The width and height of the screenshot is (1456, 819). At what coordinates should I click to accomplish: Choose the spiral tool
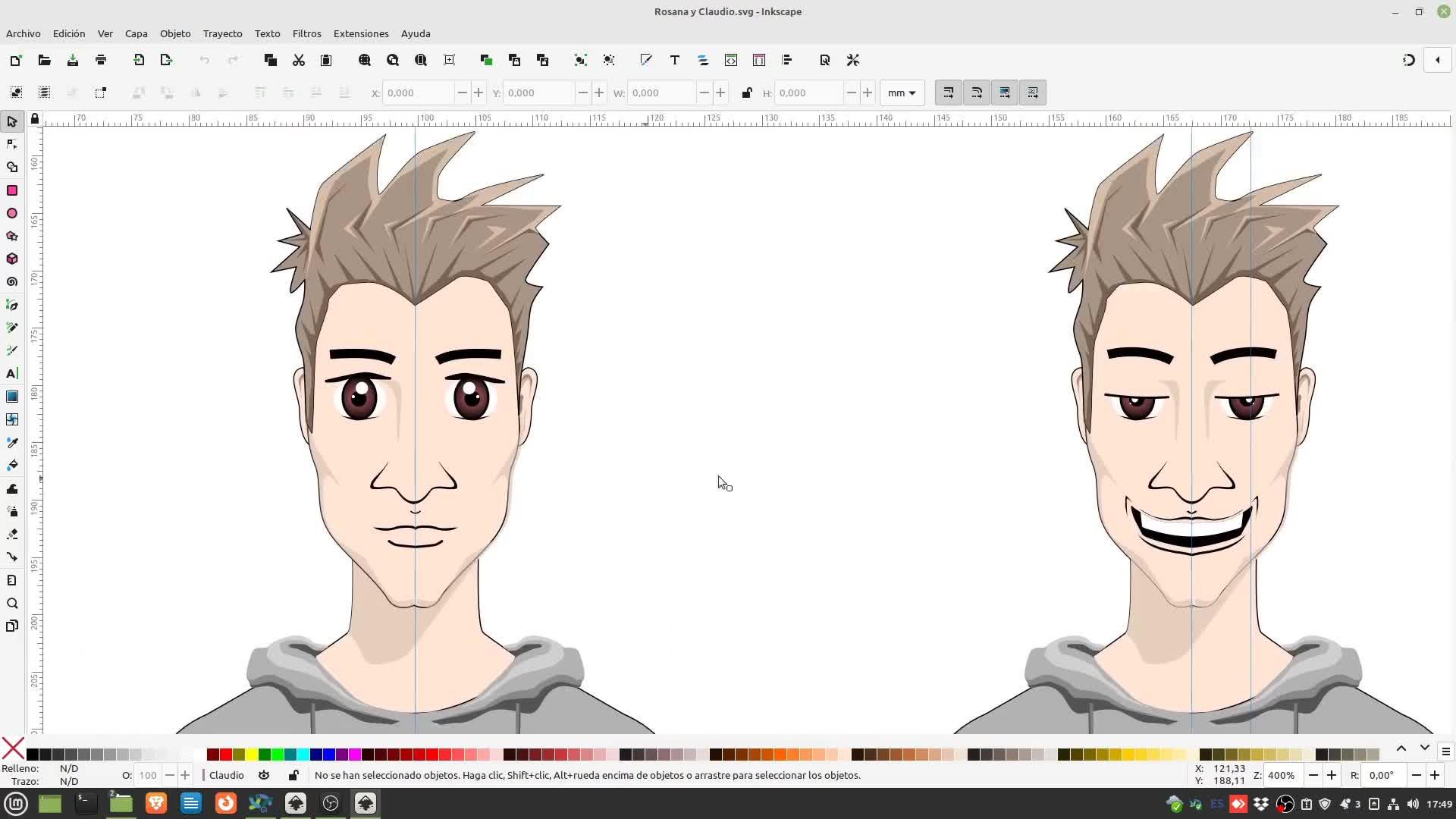tap(12, 282)
